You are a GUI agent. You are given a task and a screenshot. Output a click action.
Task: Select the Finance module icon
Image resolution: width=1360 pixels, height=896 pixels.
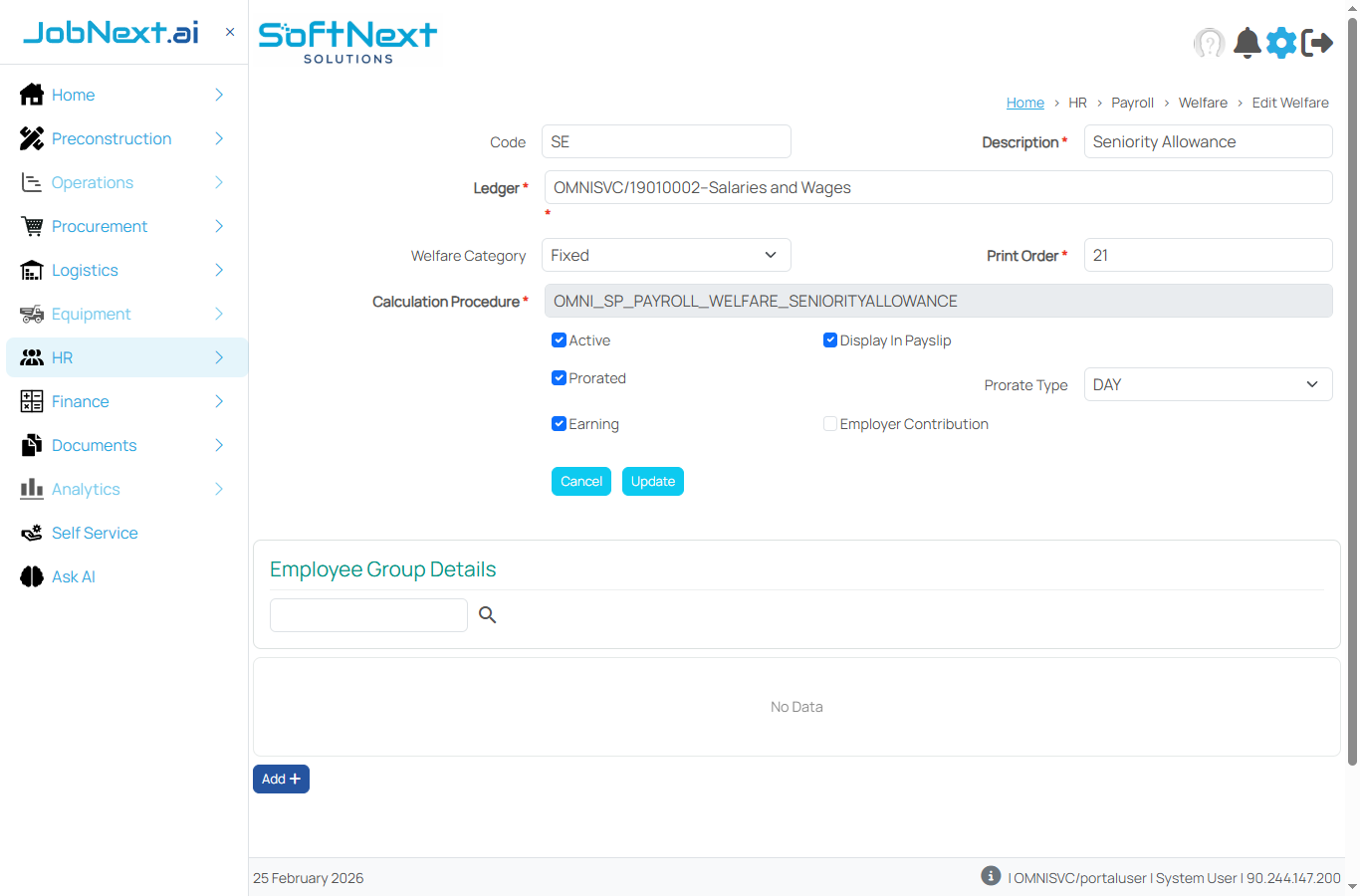31,401
